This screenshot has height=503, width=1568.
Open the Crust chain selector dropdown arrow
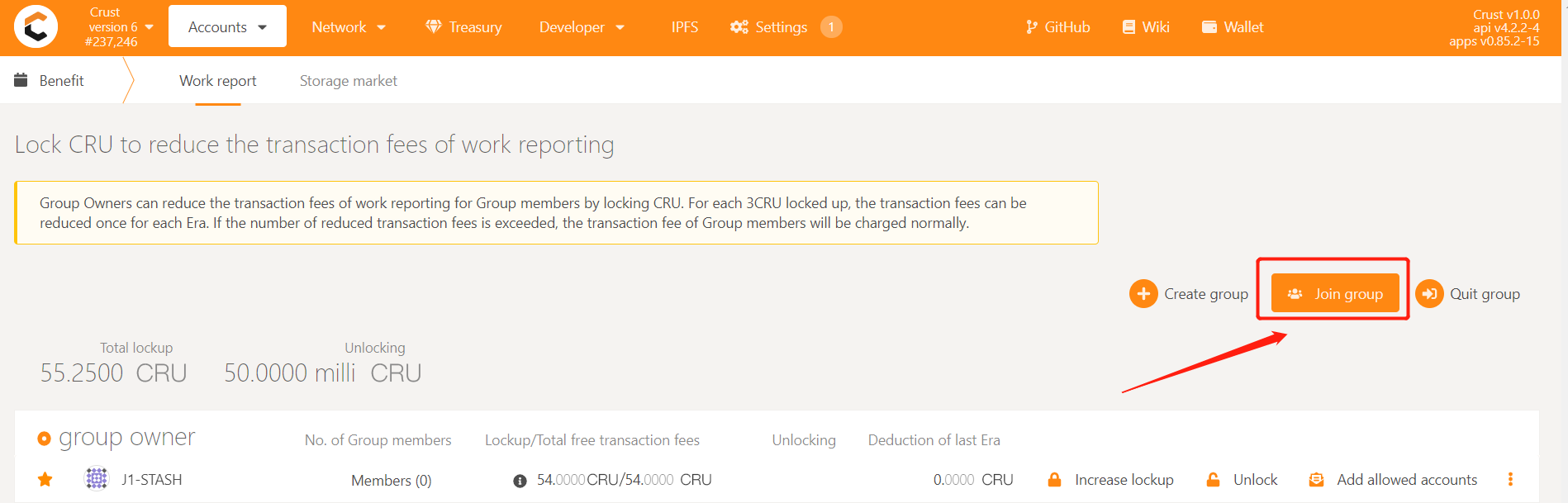(150, 26)
